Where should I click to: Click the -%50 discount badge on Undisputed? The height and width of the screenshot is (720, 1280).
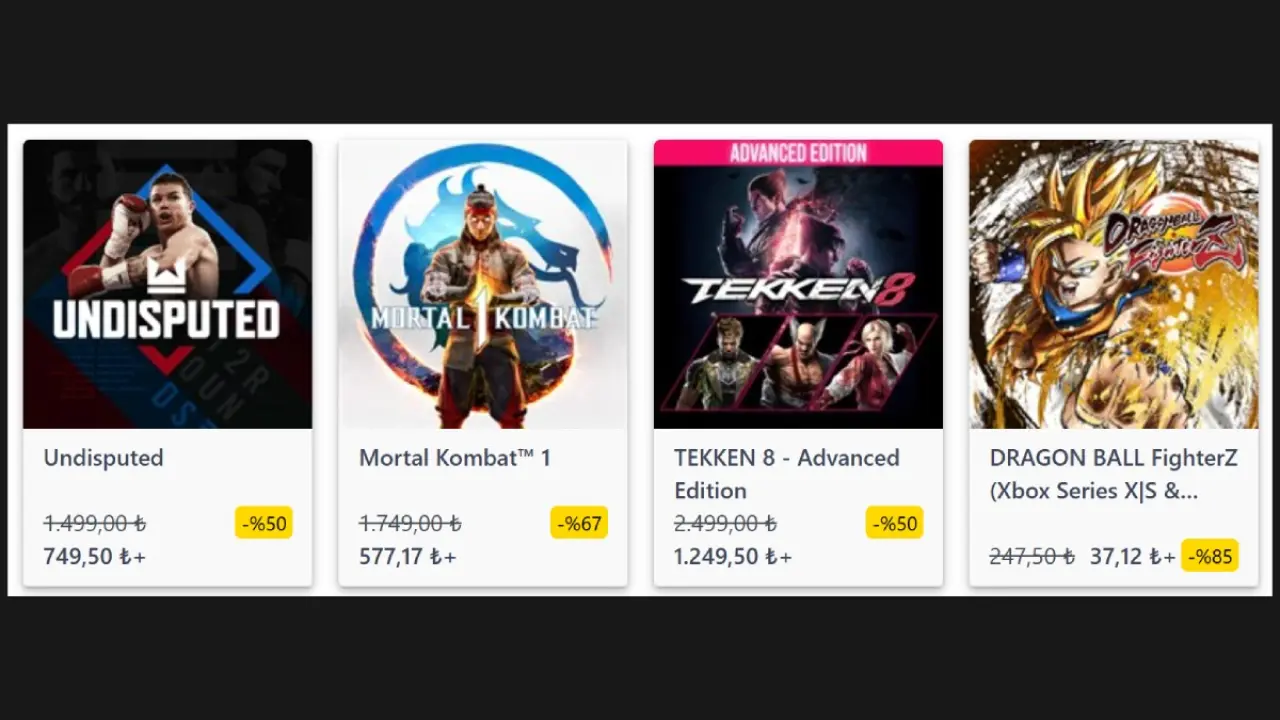264,523
